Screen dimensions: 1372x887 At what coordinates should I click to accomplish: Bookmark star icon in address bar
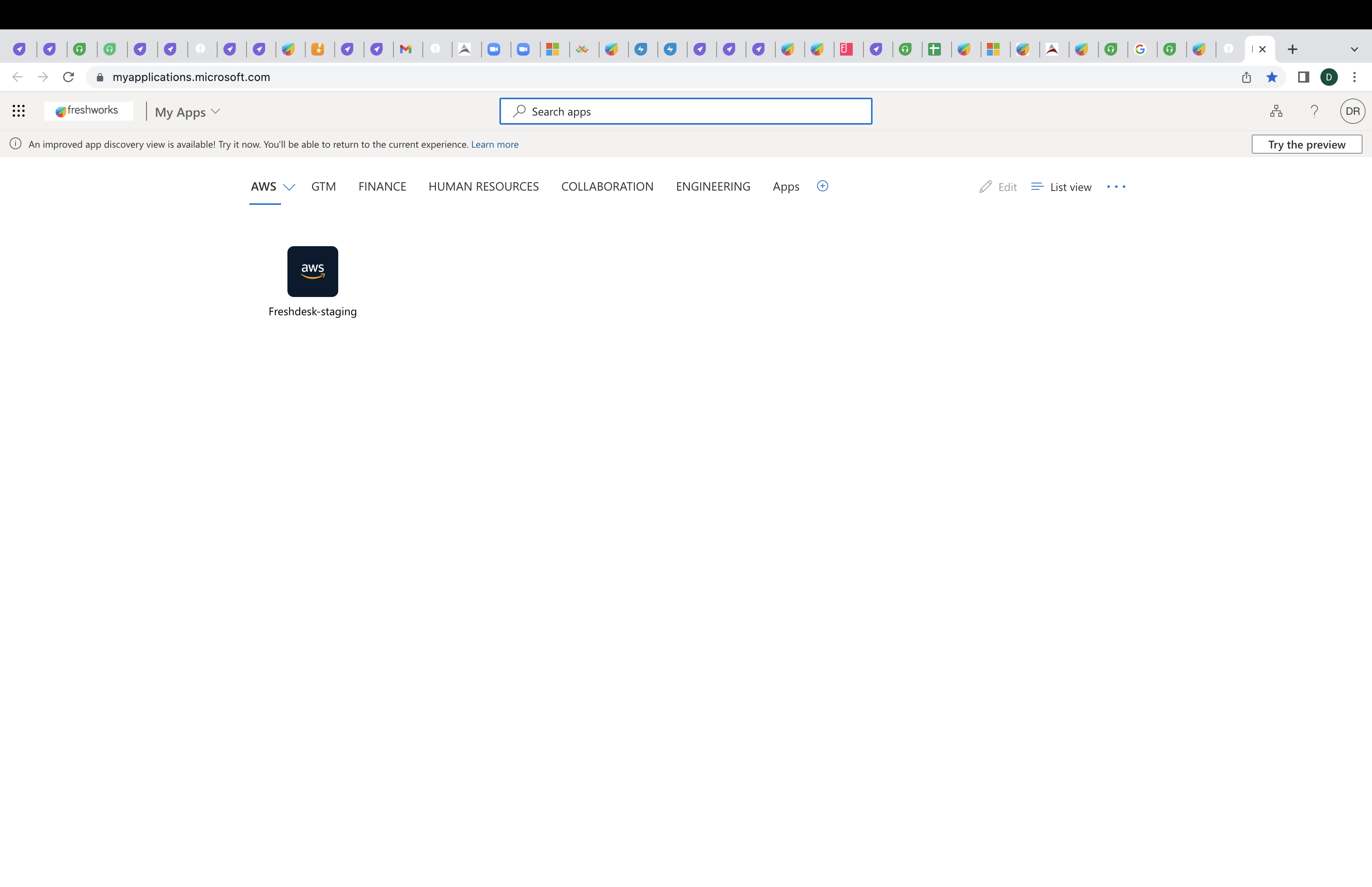click(x=1272, y=77)
